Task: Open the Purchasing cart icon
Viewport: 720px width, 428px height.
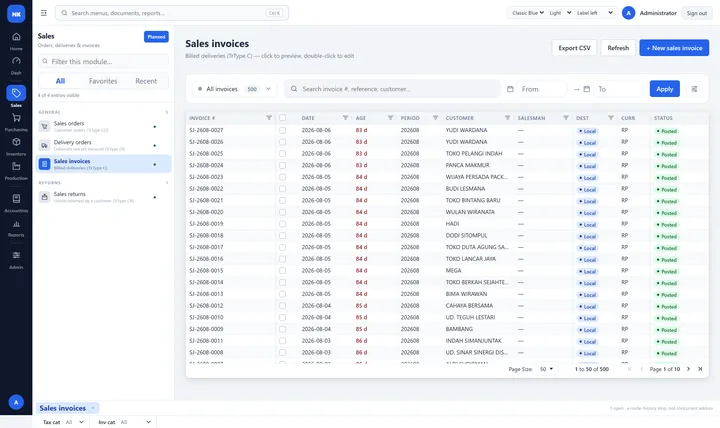Action: (x=16, y=118)
